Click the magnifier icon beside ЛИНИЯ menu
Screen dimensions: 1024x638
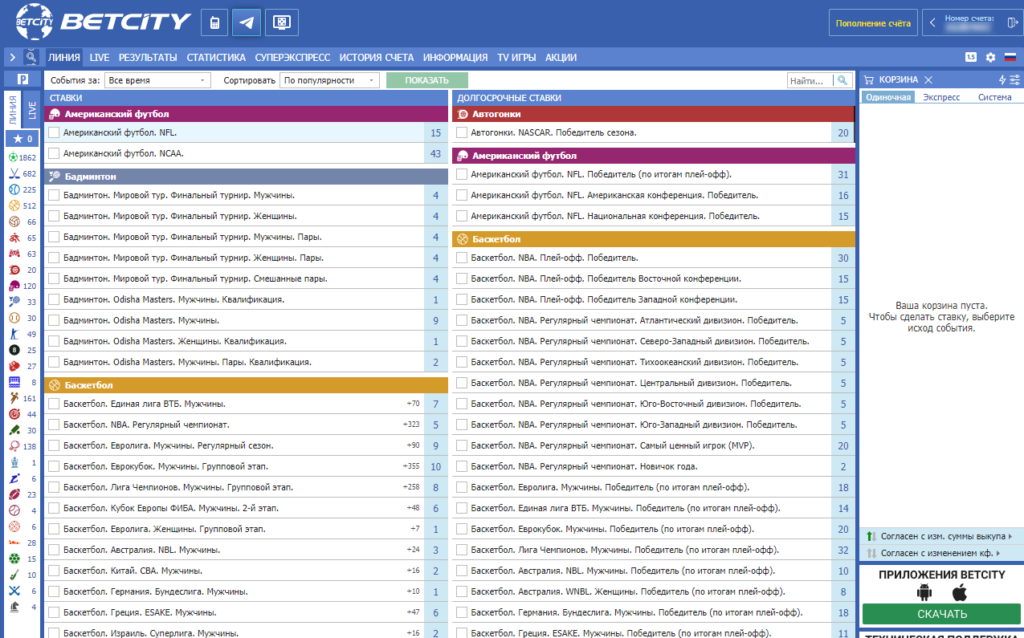pos(31,57)
